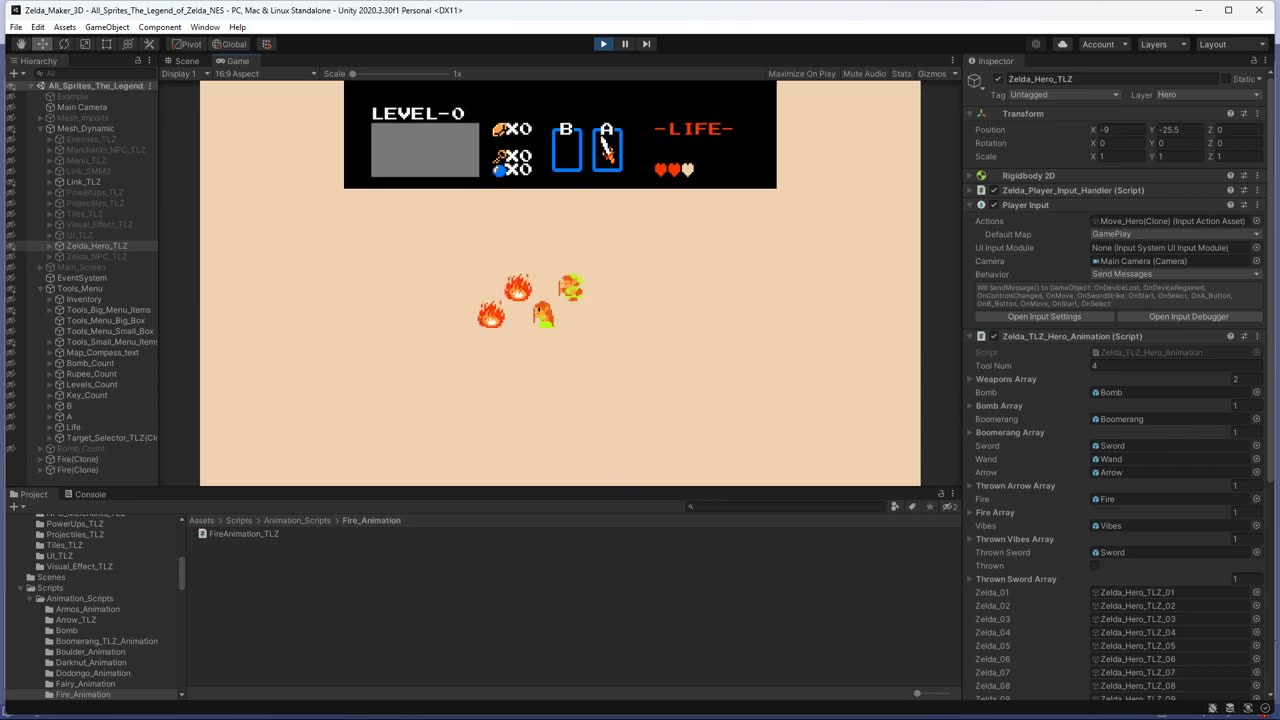Toggle the grid snapping icon in toolbar
Screen dimensions: 1280x720
pyautogui.click(x=266, y=44)
